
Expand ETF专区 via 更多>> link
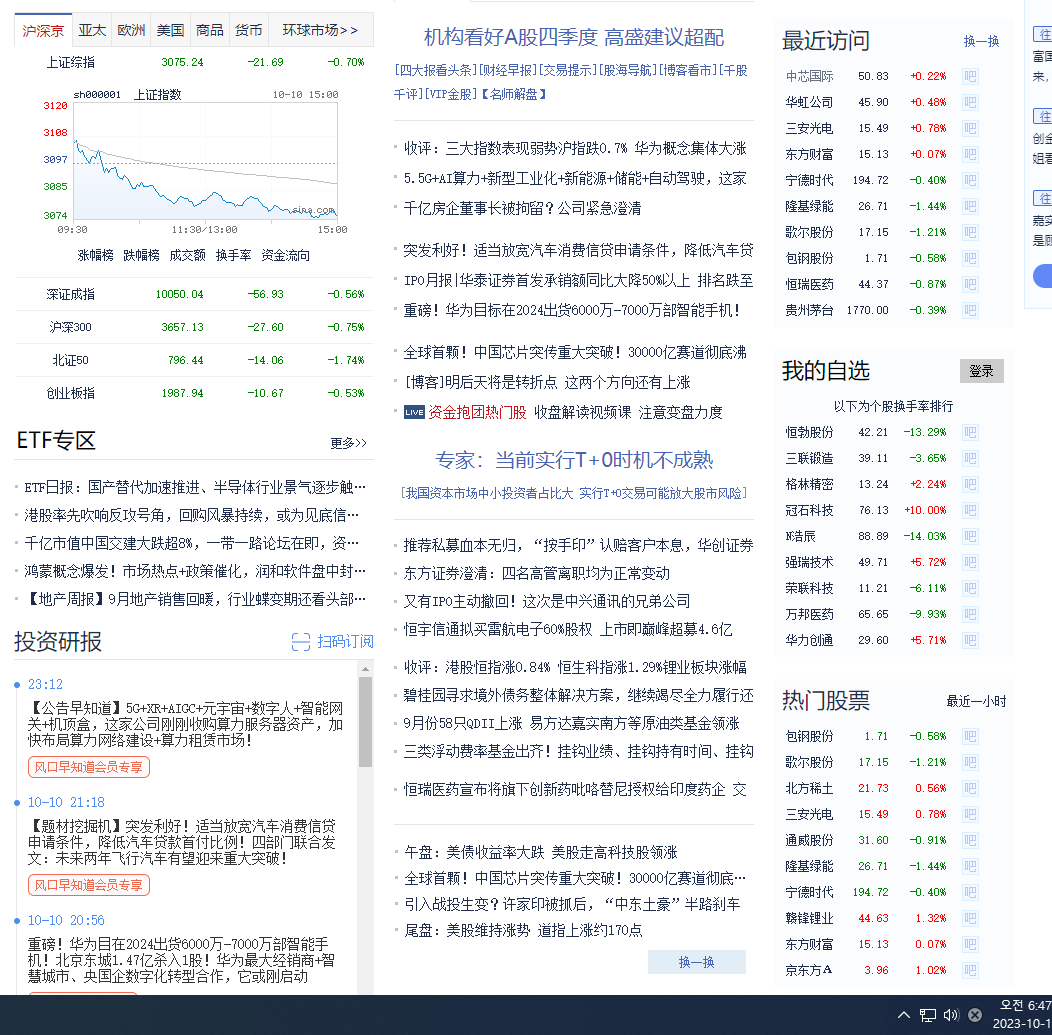pos(348,443)
